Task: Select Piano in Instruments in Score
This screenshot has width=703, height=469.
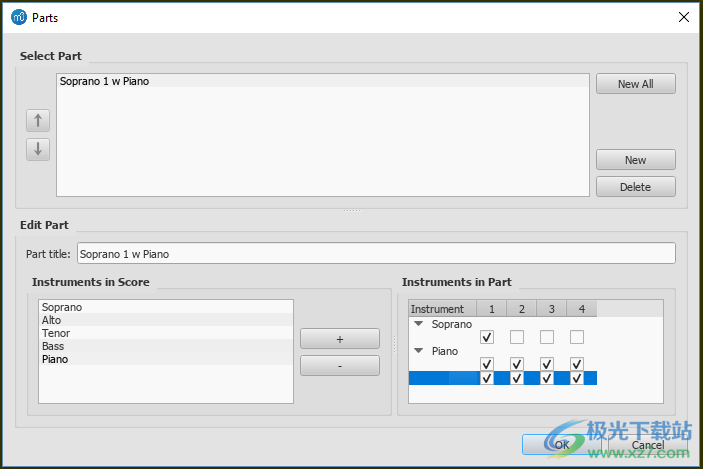Action: click(x=166, y=359)
